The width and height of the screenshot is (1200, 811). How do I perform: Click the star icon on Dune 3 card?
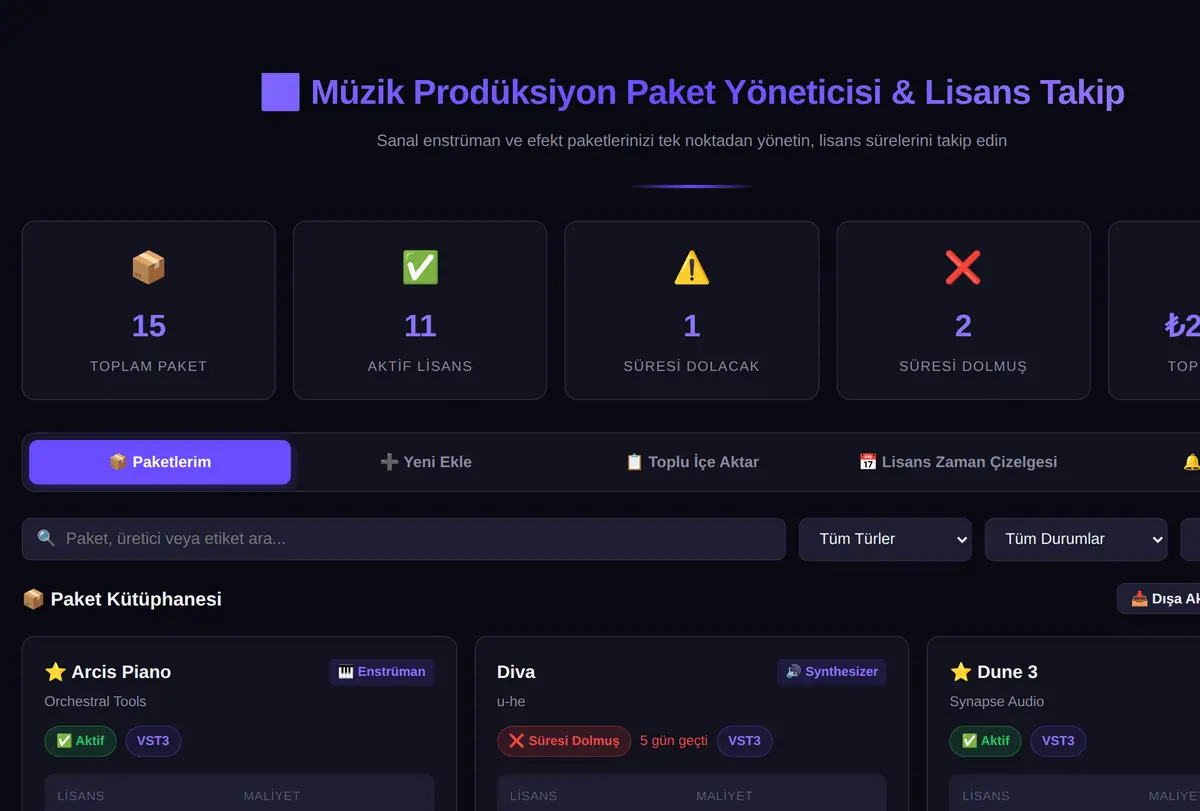(960, 672)
